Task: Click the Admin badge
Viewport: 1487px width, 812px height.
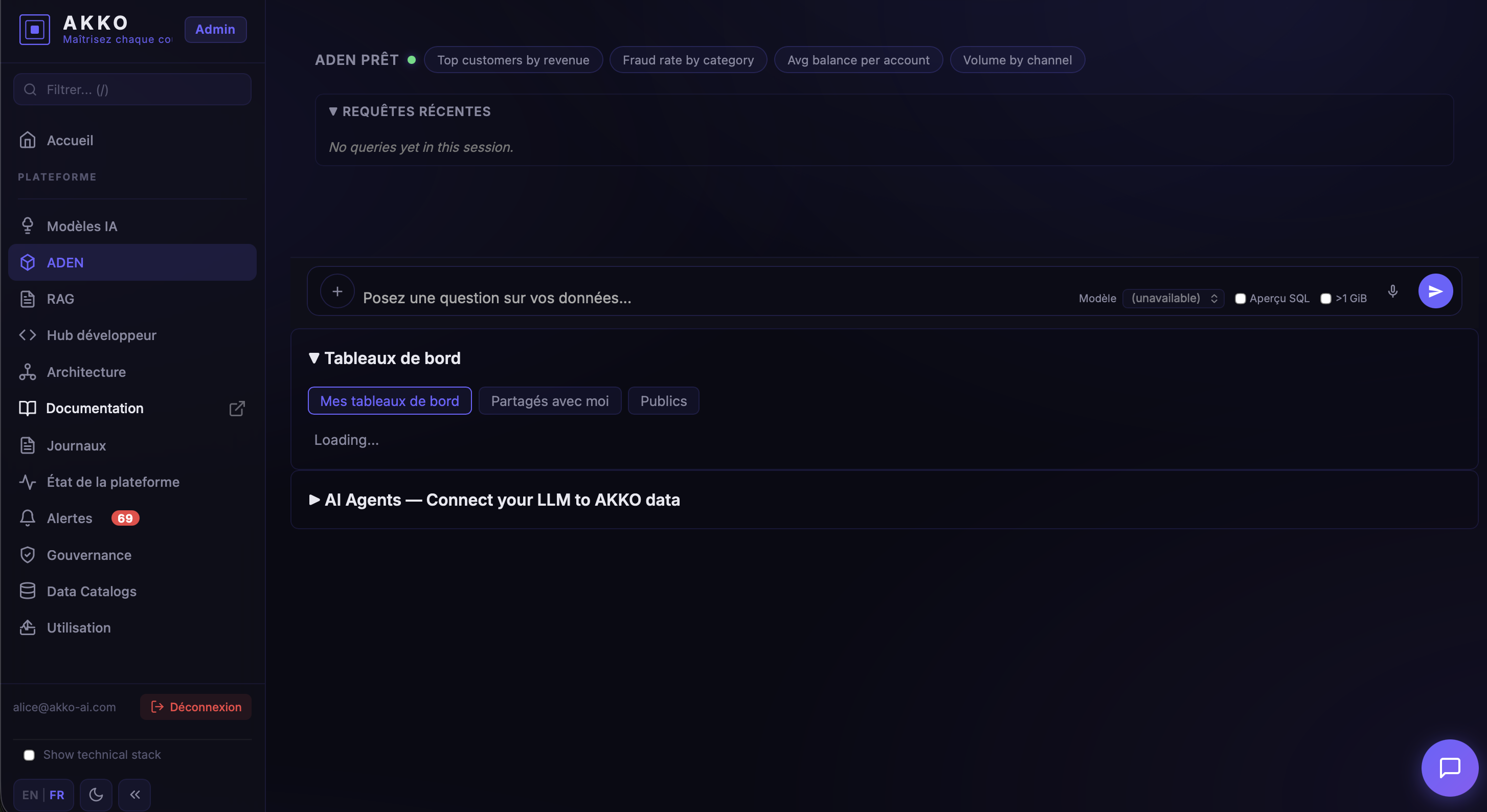Action: pyautogui.click(x=215, y=30)
